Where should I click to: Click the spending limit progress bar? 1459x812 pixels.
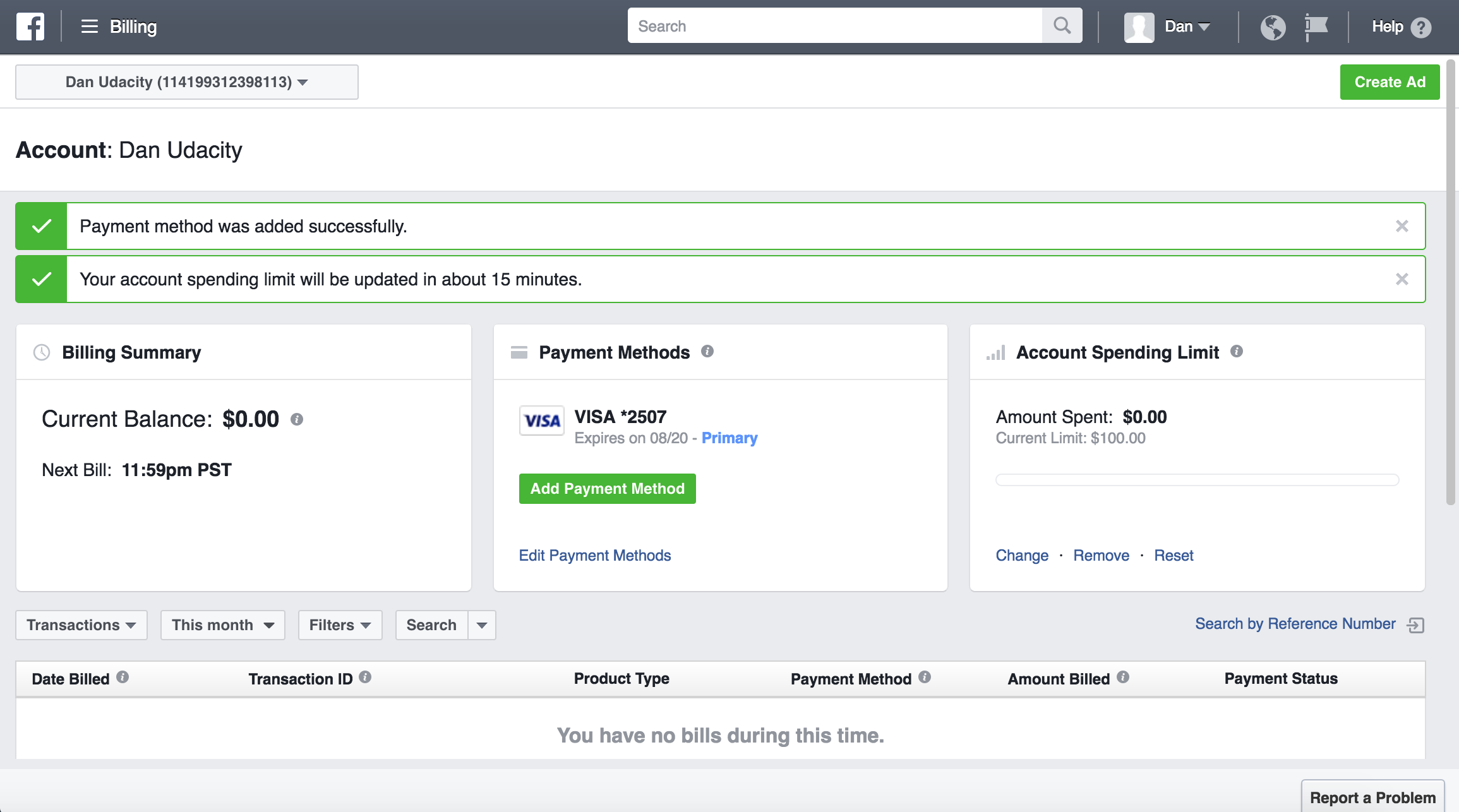click(x=1196, y=480)
